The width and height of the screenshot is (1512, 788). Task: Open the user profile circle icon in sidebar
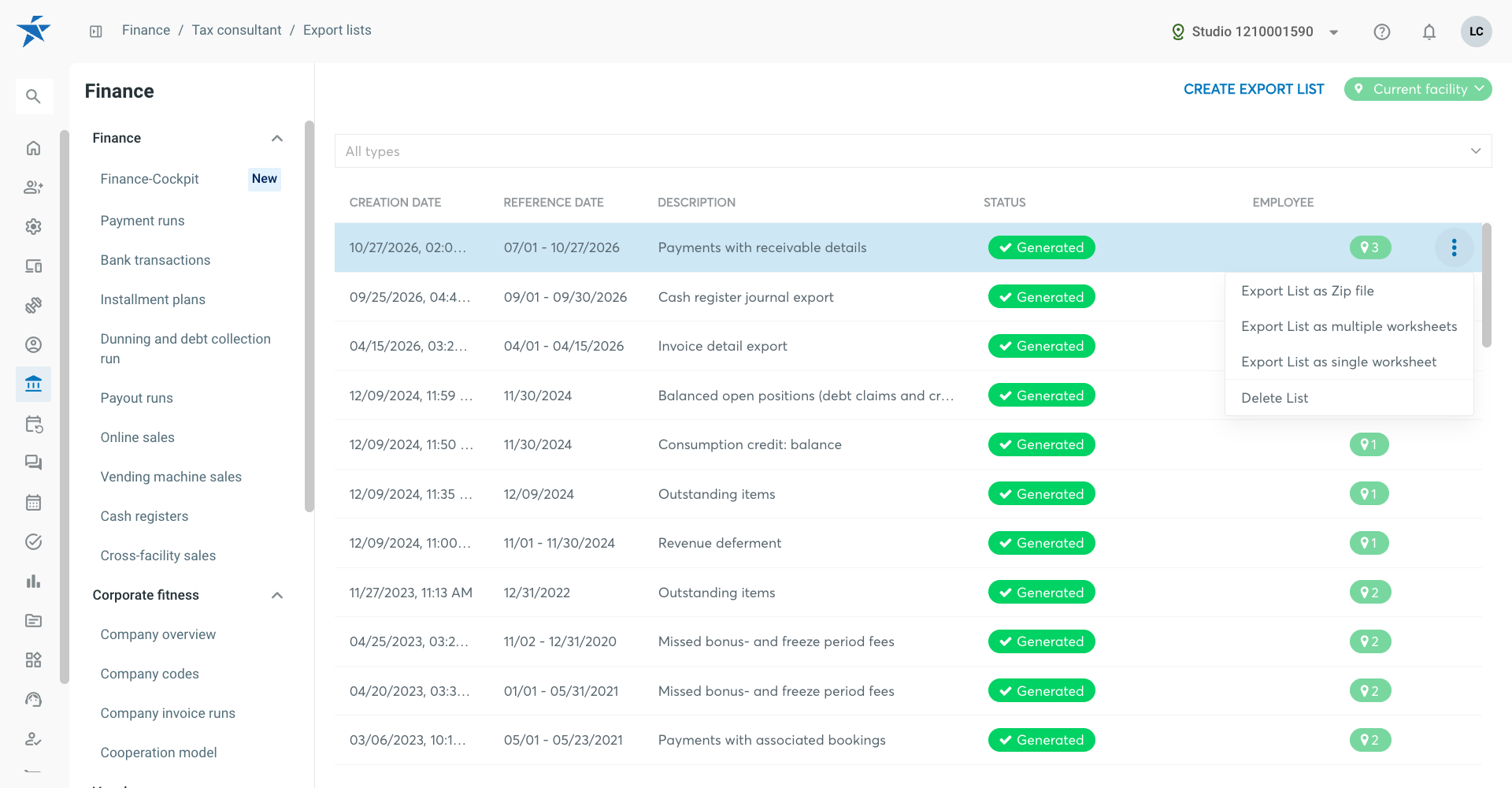[33, 345]
